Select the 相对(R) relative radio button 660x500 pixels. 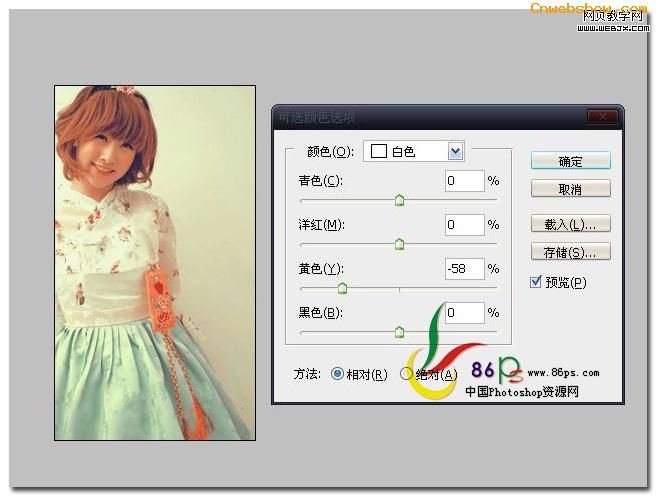pos(337,374)
